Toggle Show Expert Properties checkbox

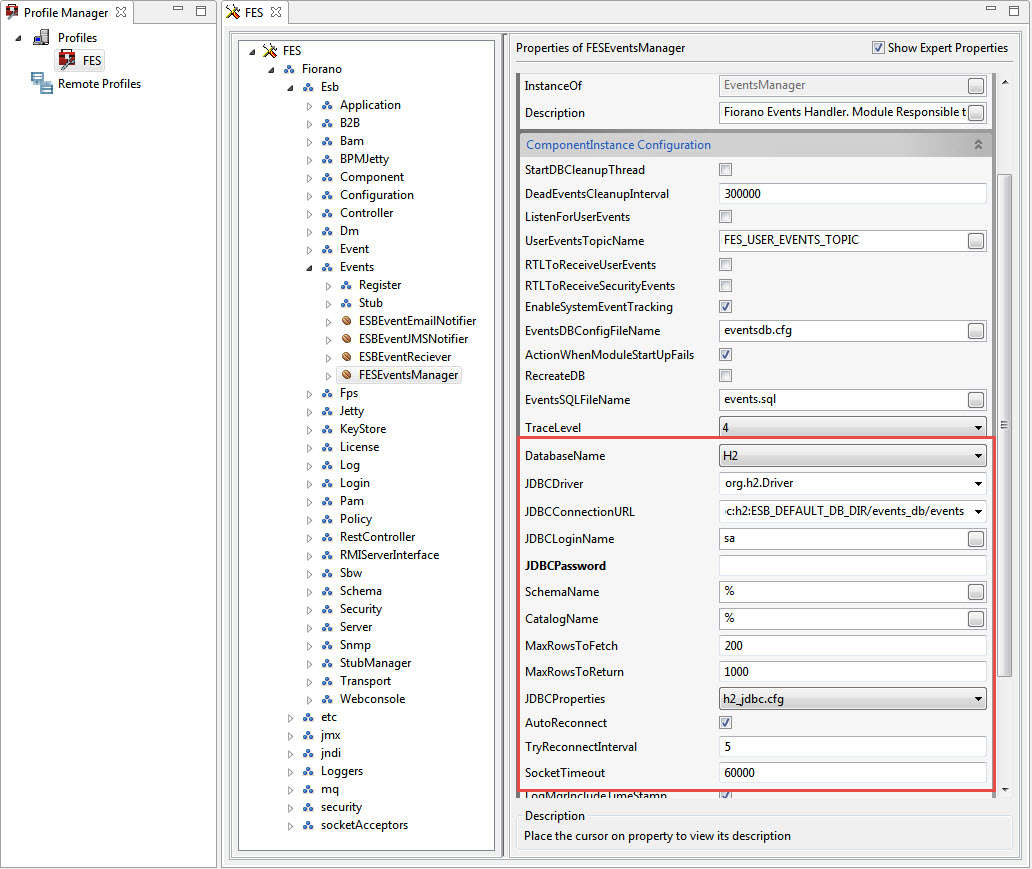[878, 47]
